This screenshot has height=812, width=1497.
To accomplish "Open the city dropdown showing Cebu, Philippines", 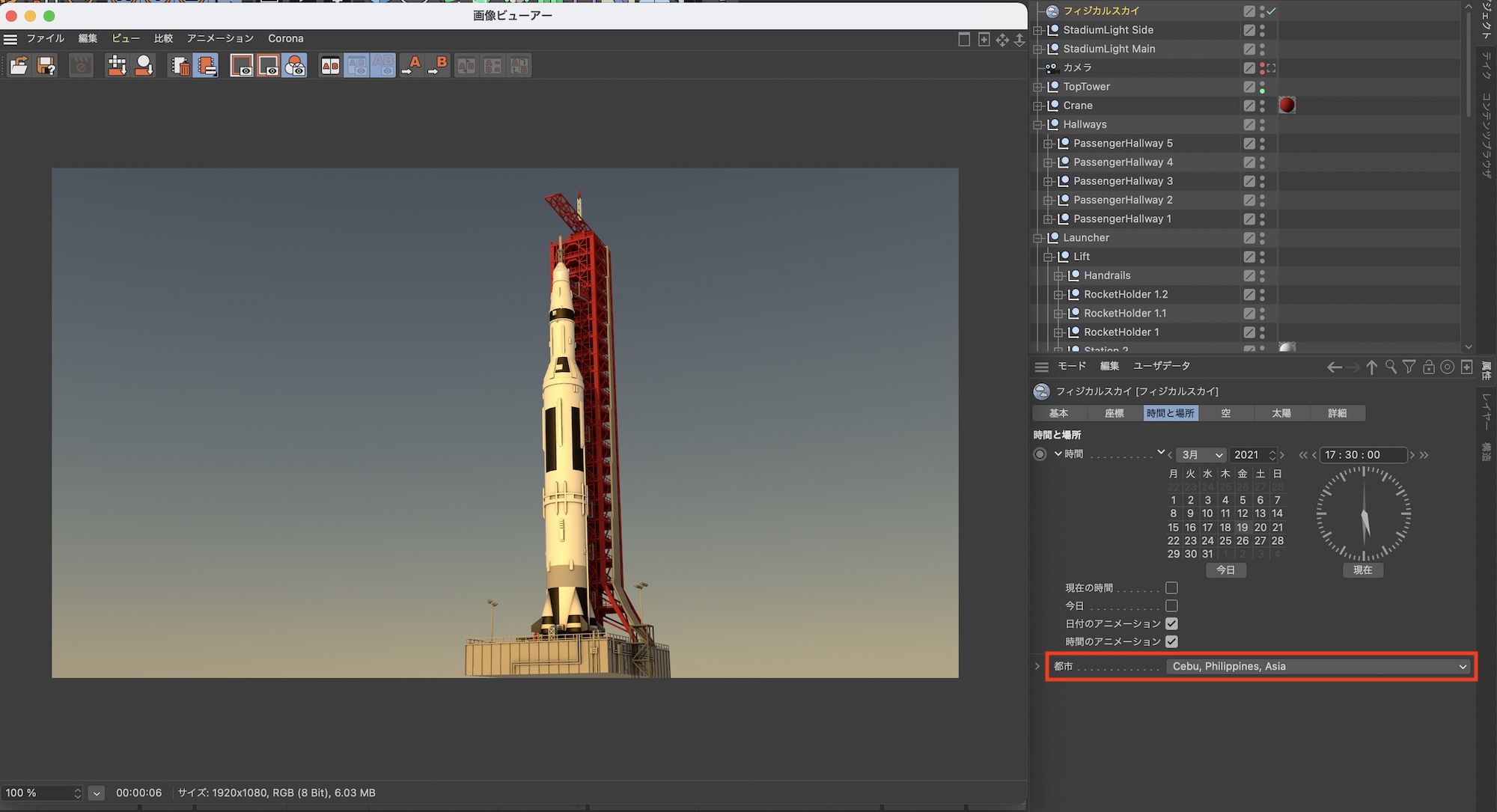I will coord(1318,666).
